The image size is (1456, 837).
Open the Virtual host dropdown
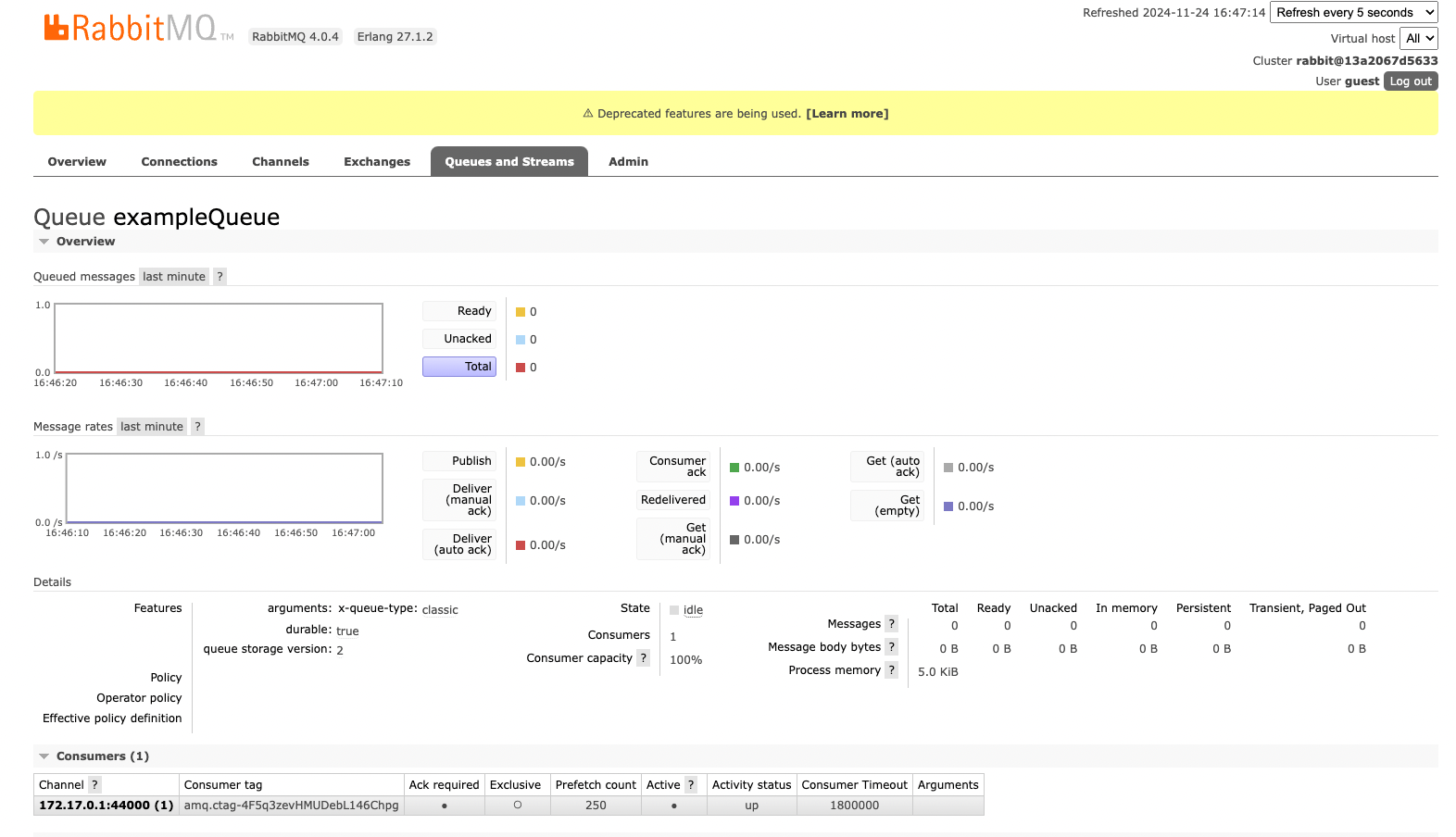pos(1418,38)
